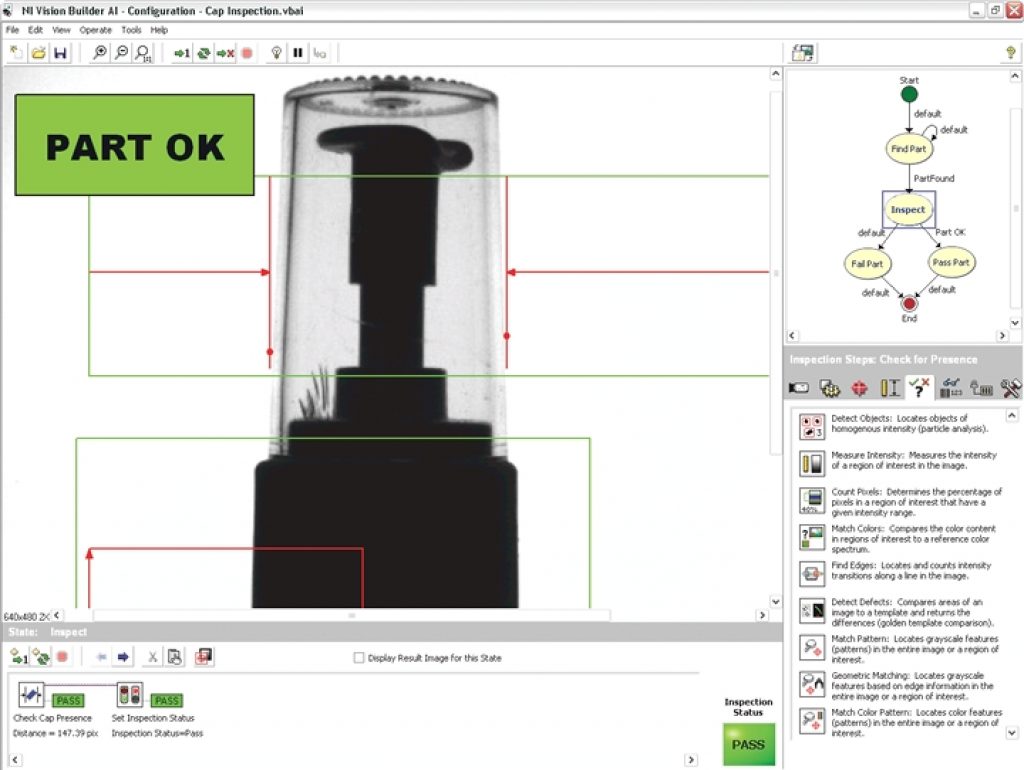This screenshot has height=770, width=1024.
Task: Switch to the Check for Presence tab
Action: tap(919, 387)
